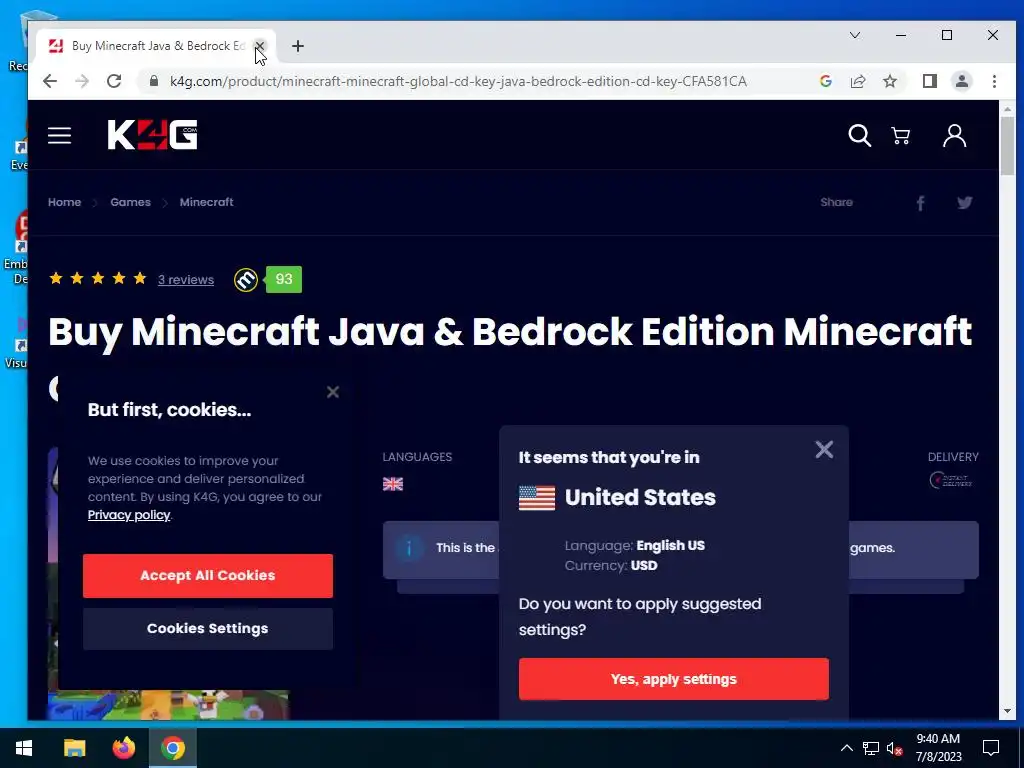1024x768 pixels.
Task: Click the Chrome forward arrow
Action: (x=82, y=81)
